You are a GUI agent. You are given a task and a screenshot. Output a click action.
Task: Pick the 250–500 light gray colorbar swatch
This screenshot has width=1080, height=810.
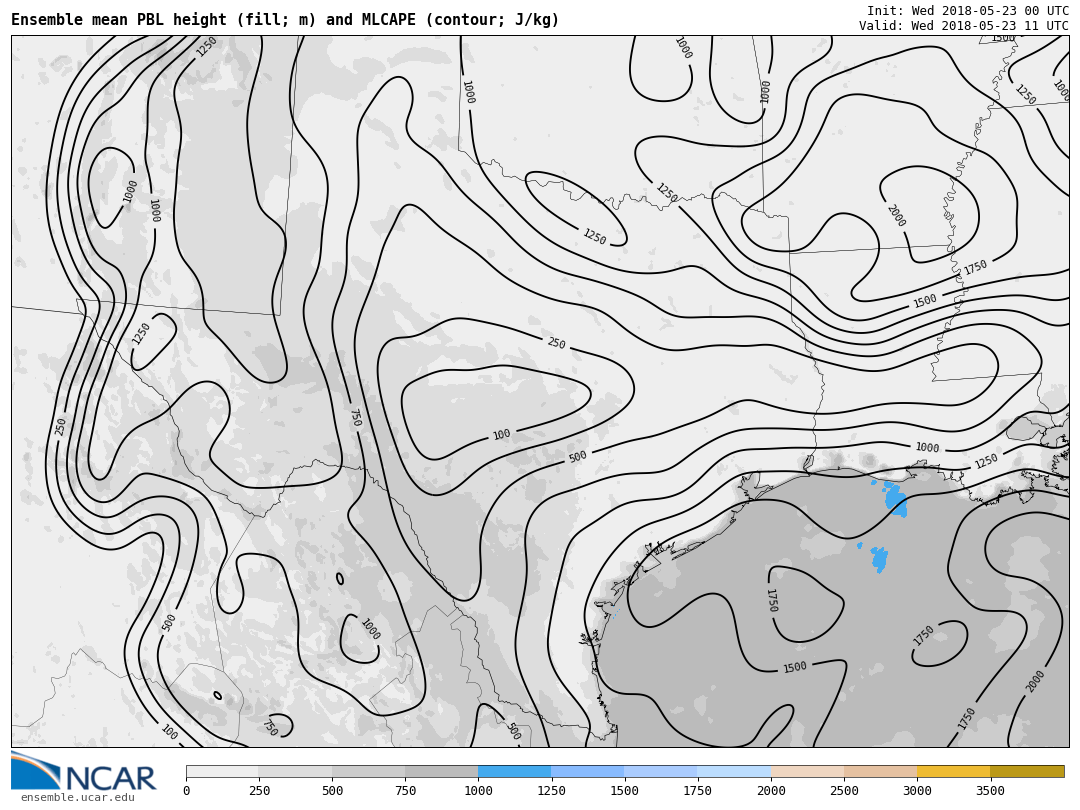pyautogui.click(x=295, y=771)
